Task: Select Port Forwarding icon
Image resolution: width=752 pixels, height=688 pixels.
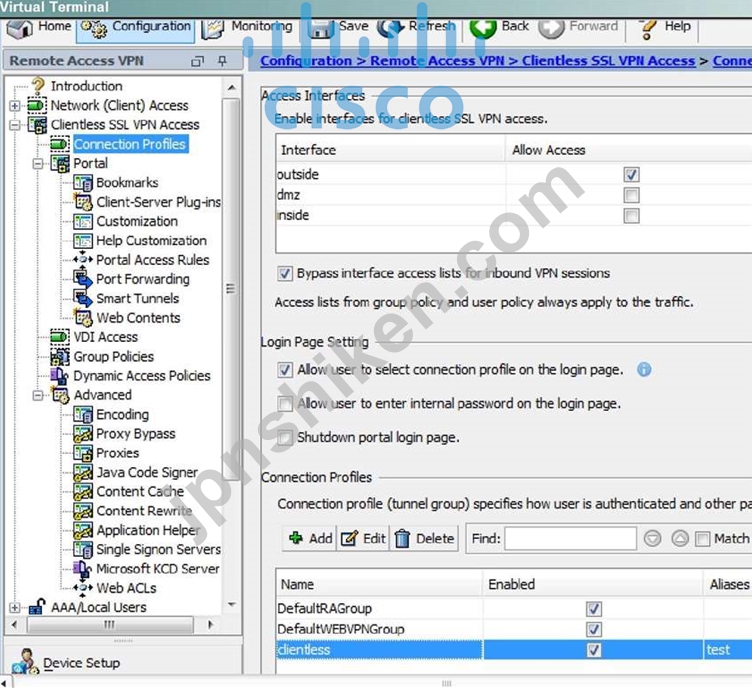Action: [x=83, y=279]
